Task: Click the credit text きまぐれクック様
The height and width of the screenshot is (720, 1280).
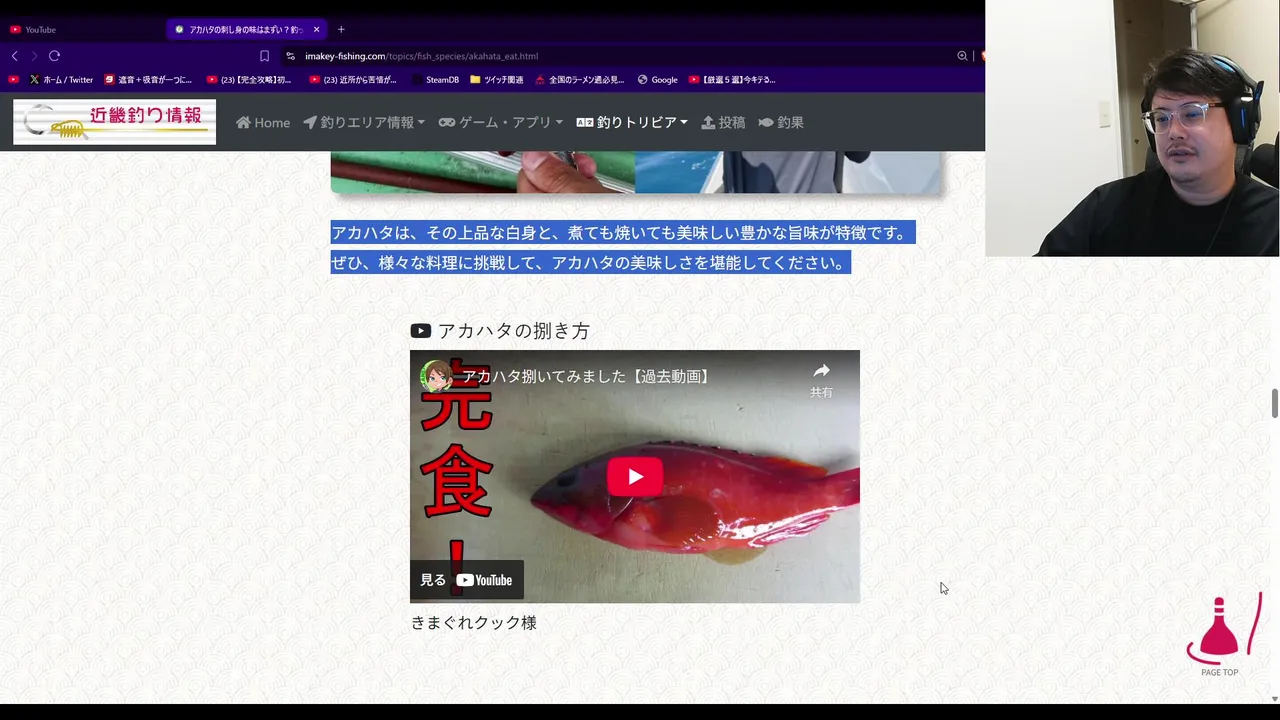Action: (x=473, y=623)
